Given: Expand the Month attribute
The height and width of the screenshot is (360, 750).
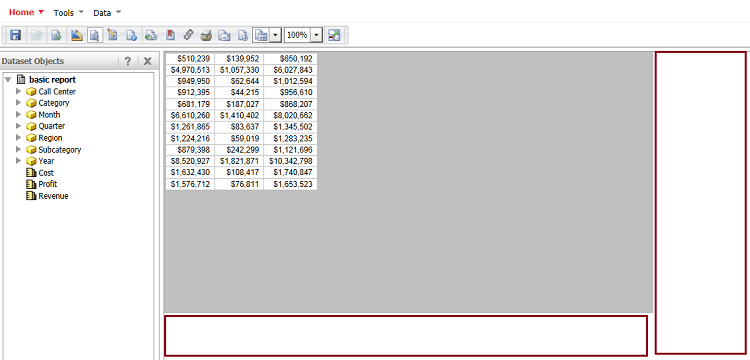Looking at the screenshot, I should [x=19, y=114].
